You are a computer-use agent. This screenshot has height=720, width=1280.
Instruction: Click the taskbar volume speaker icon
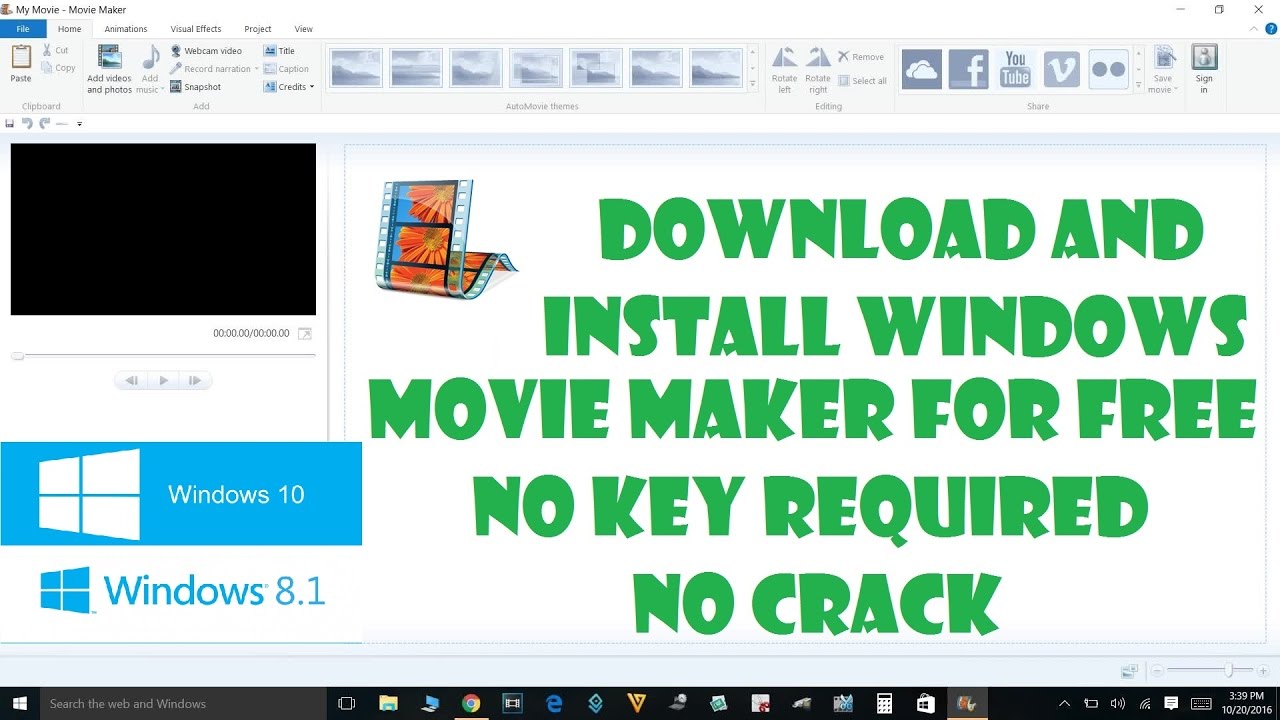1118,703
